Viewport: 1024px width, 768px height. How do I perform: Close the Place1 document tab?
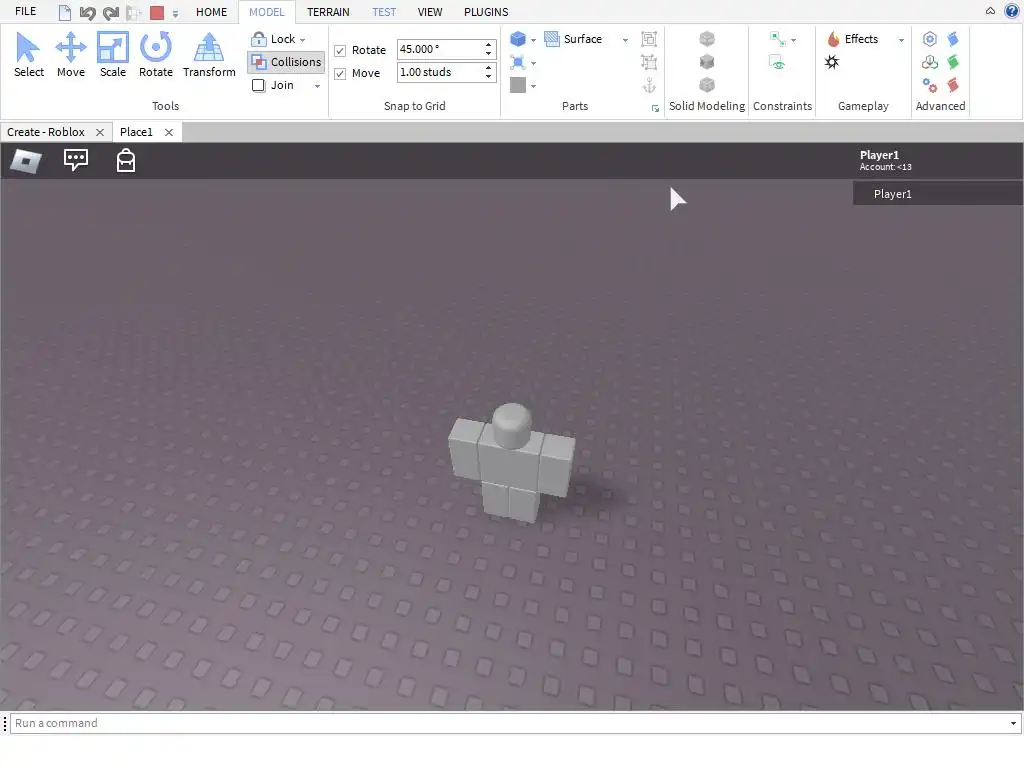168,133
